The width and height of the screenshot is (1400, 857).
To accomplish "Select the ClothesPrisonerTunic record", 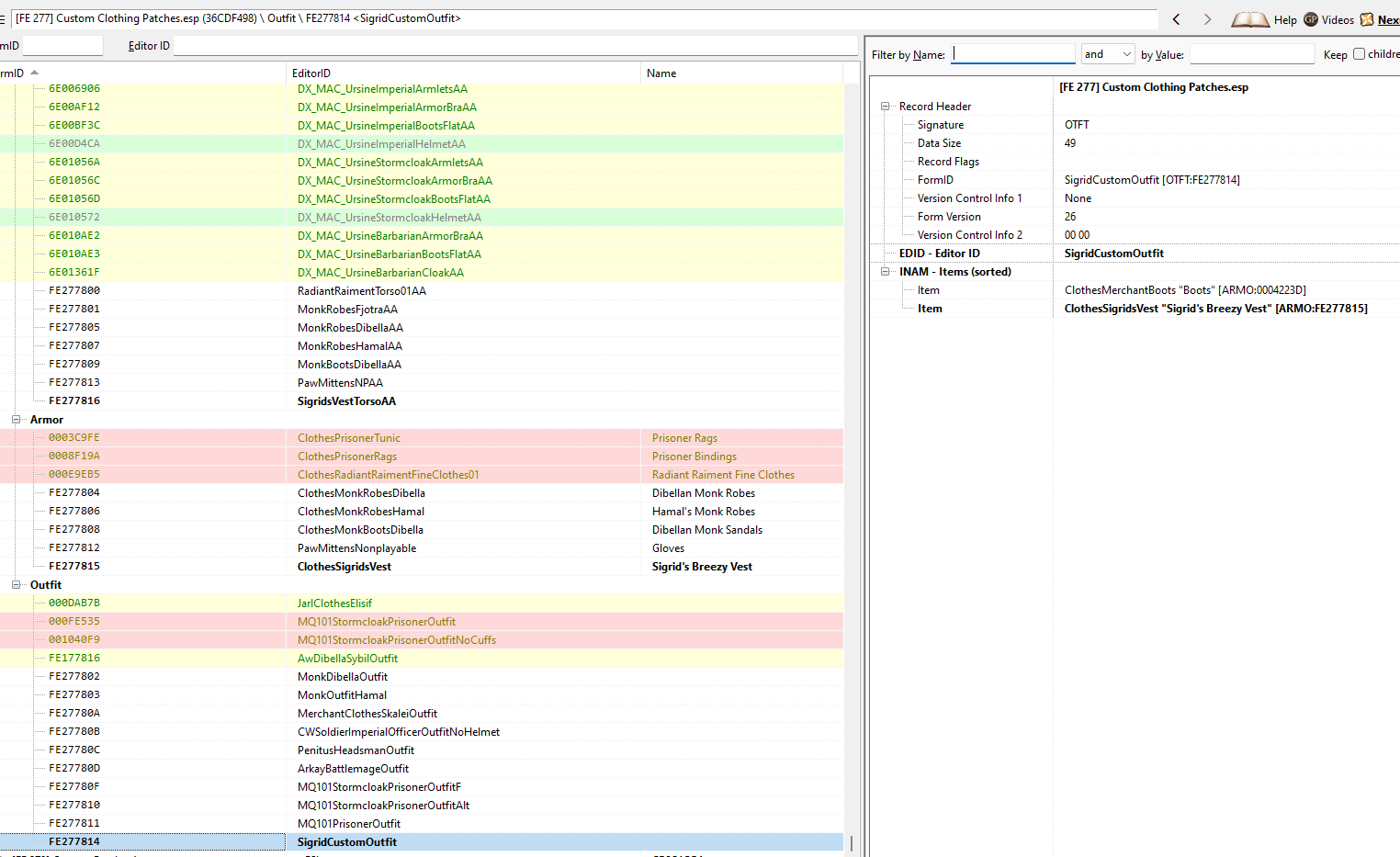I will [x=422, y=438].
